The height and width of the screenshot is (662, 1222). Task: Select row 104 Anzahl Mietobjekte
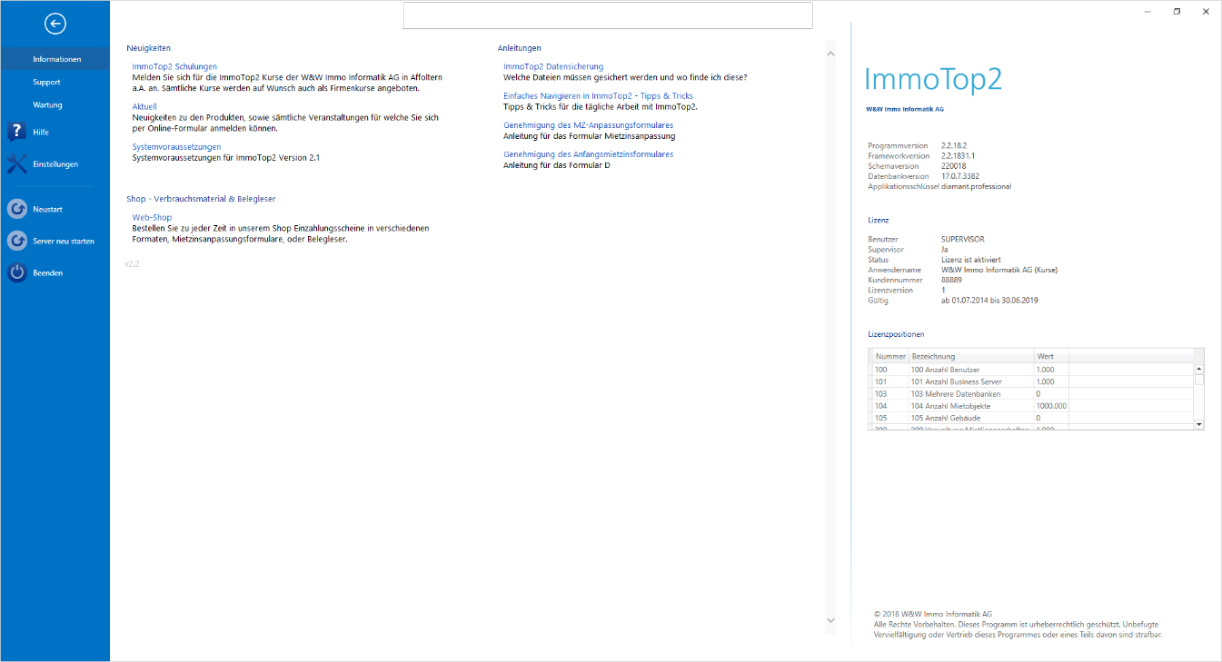(x=1032, y=405)
